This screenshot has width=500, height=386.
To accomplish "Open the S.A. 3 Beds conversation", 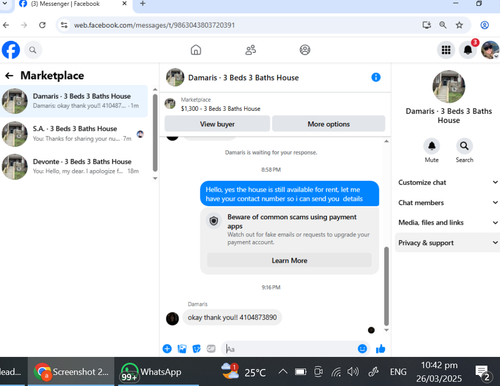I will pyautogui.click(x=74, y=134).
